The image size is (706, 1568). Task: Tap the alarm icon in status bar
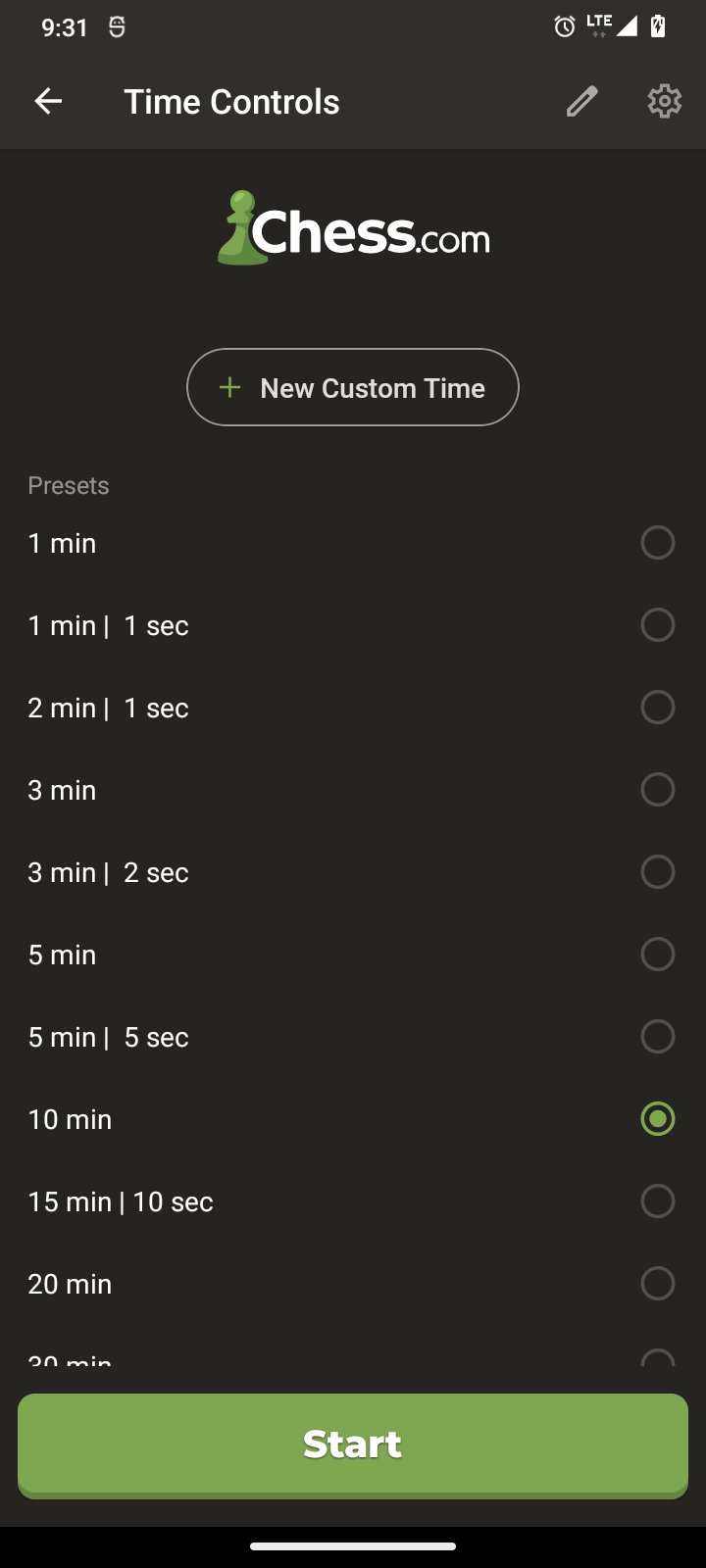click(x=565, y=26)
